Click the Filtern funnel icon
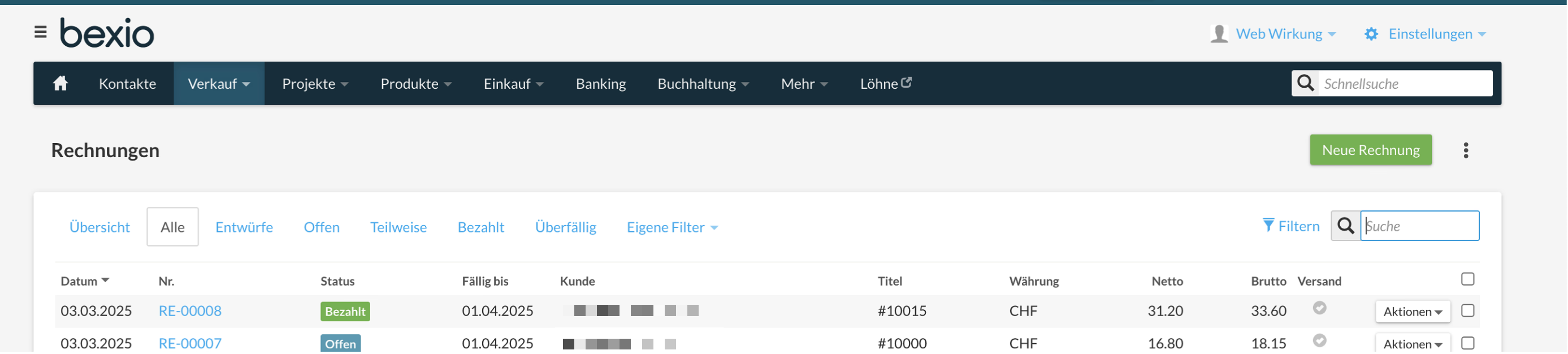This screenshot has width=1568, height=354. click(1268, 226)
